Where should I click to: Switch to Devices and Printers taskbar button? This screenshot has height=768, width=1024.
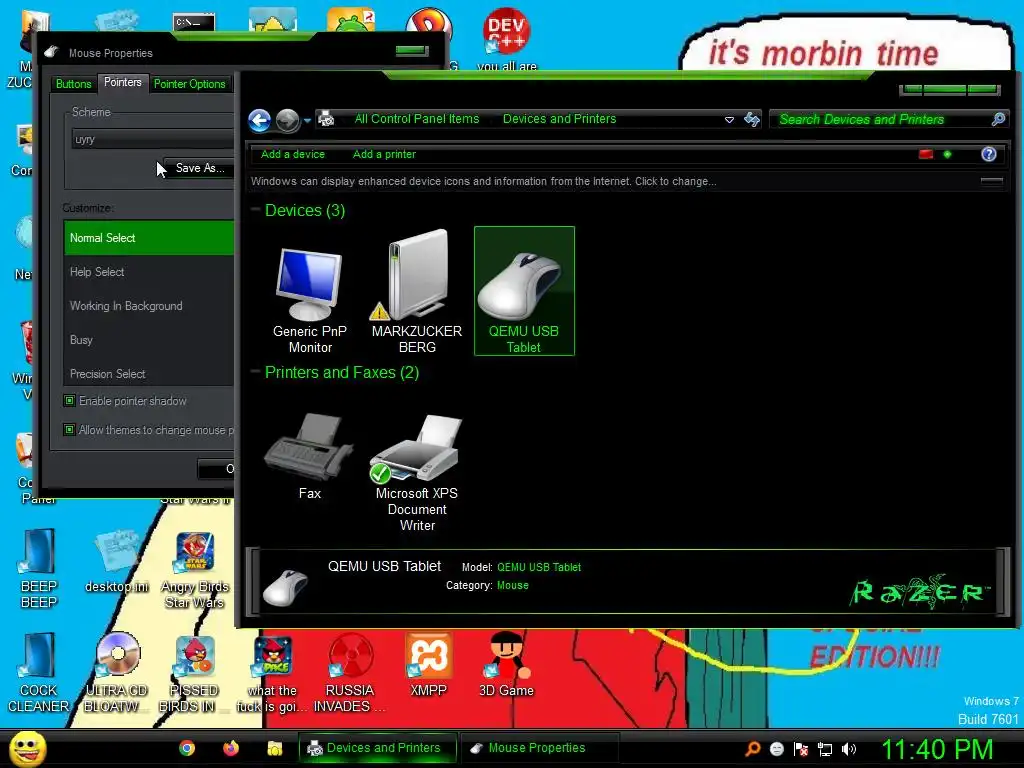(377, 748)
